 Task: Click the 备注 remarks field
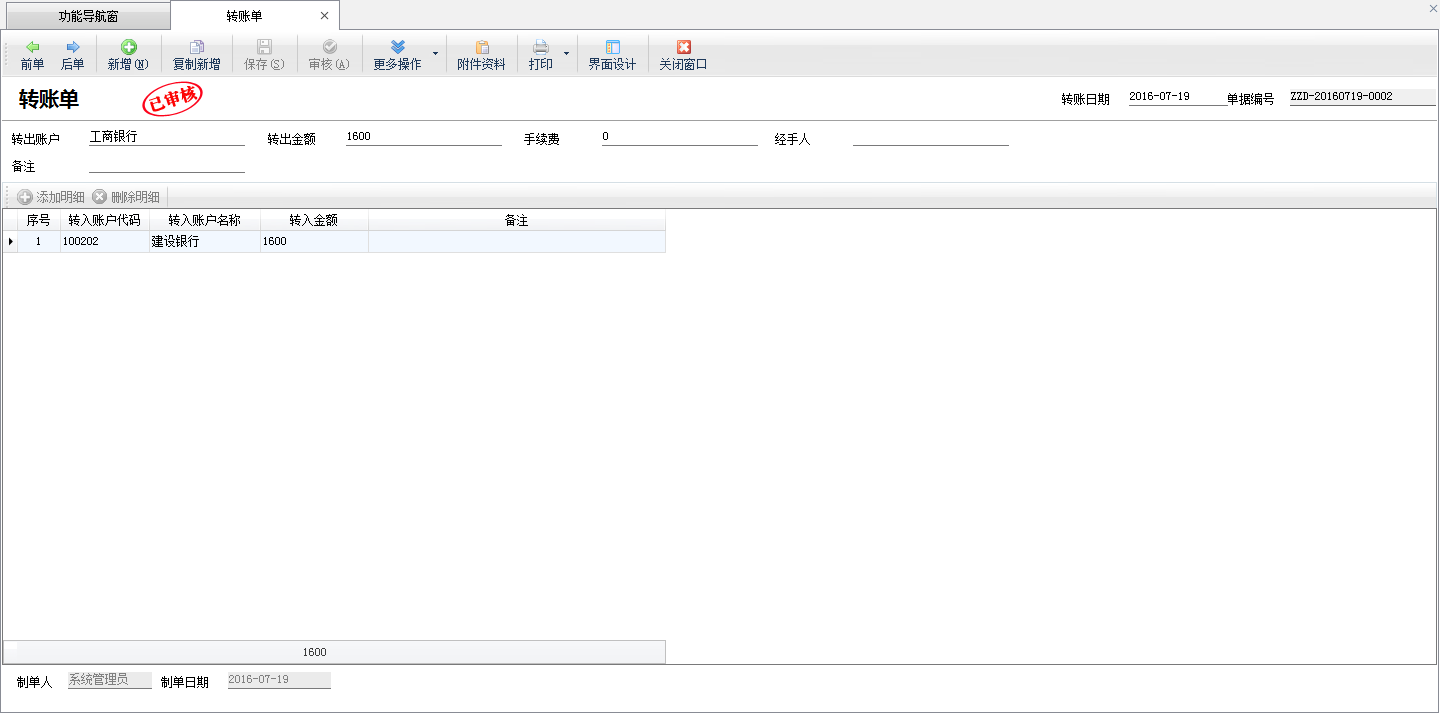[166, 165]
